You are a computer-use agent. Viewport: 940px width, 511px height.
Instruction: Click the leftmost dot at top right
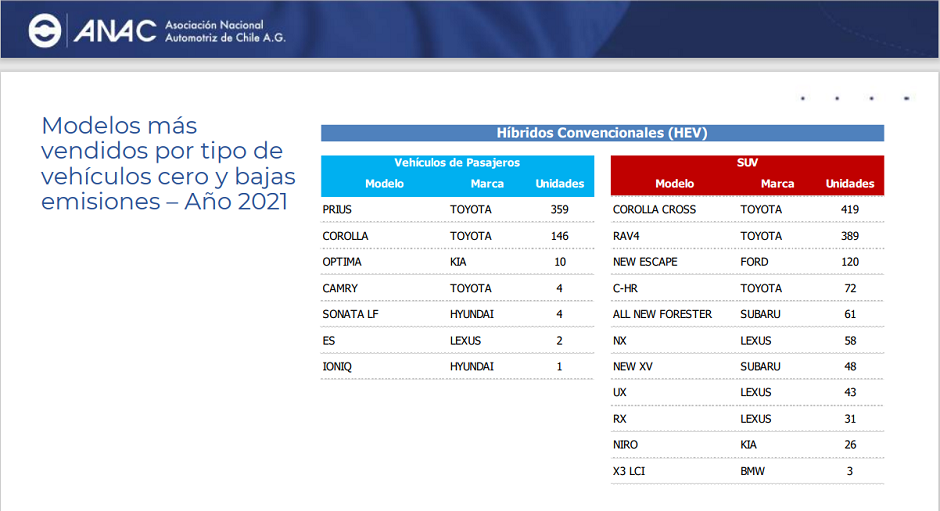click(x=803, y=99)
